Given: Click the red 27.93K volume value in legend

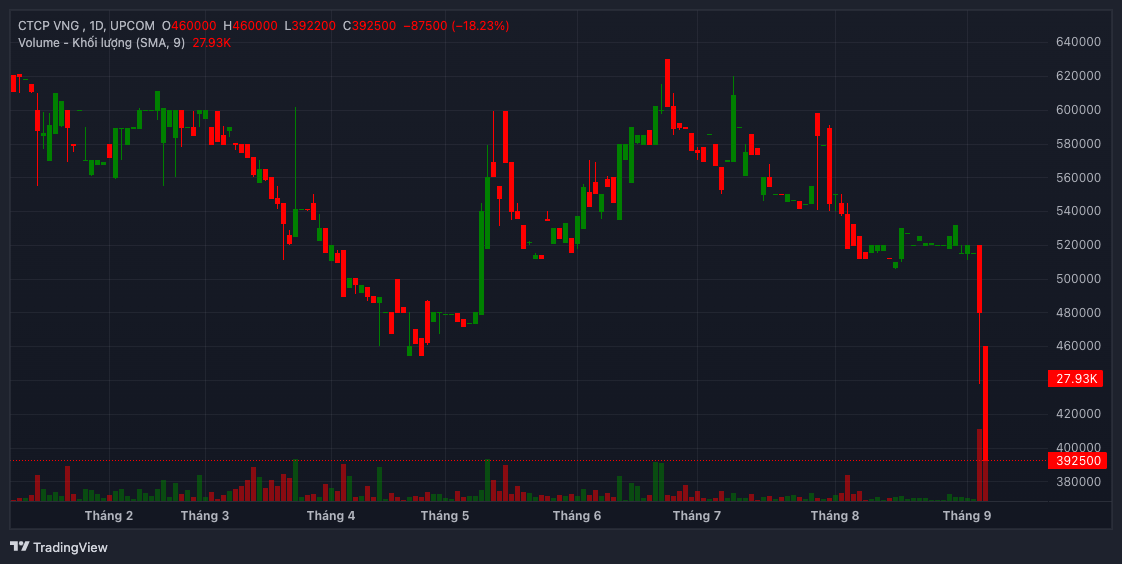Looking at the screenshot, I should (x=212, y=42).
